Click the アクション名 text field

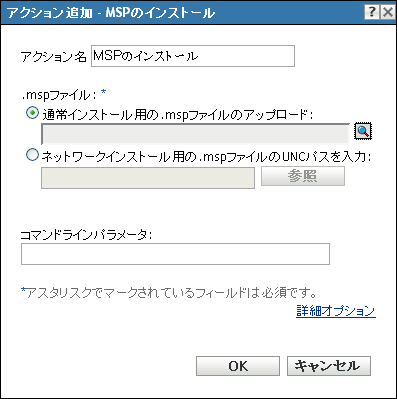193,56
